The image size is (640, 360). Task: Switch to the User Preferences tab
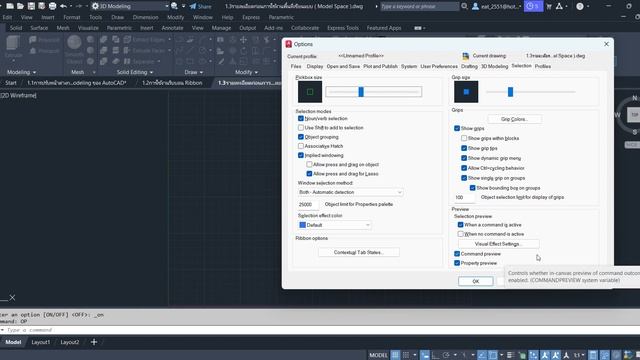439,66
